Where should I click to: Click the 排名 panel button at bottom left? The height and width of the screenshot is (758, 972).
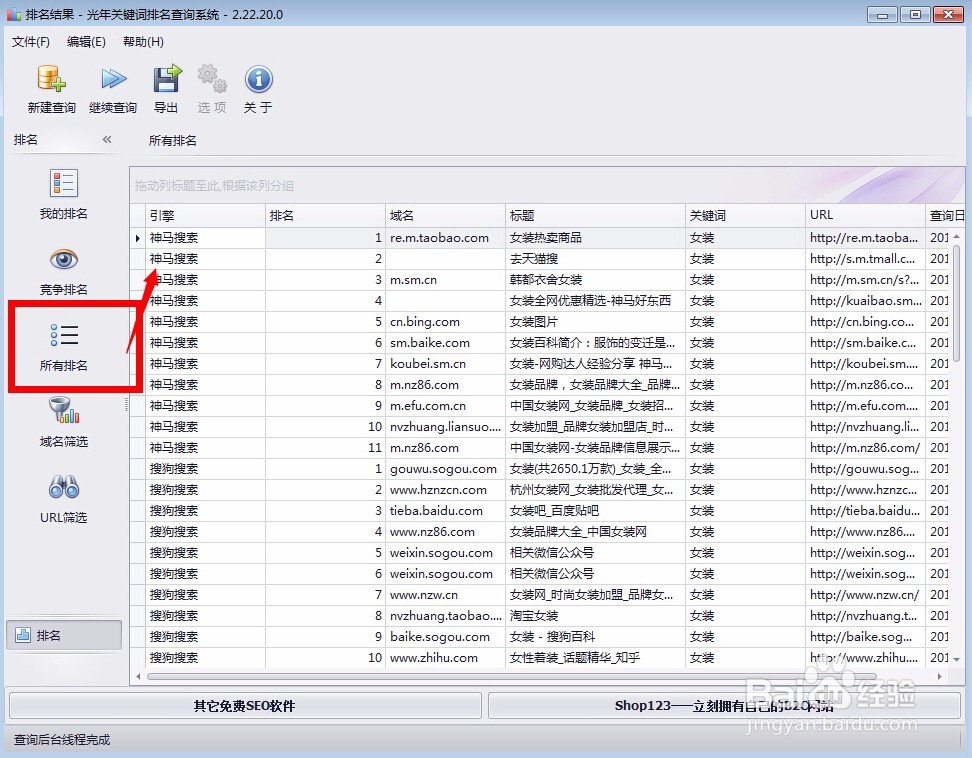(64, 635)
